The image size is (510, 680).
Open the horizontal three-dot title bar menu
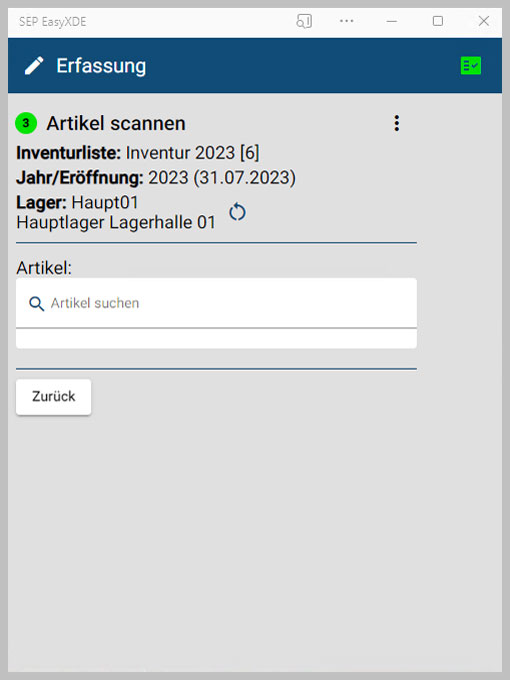click(347, 21)
